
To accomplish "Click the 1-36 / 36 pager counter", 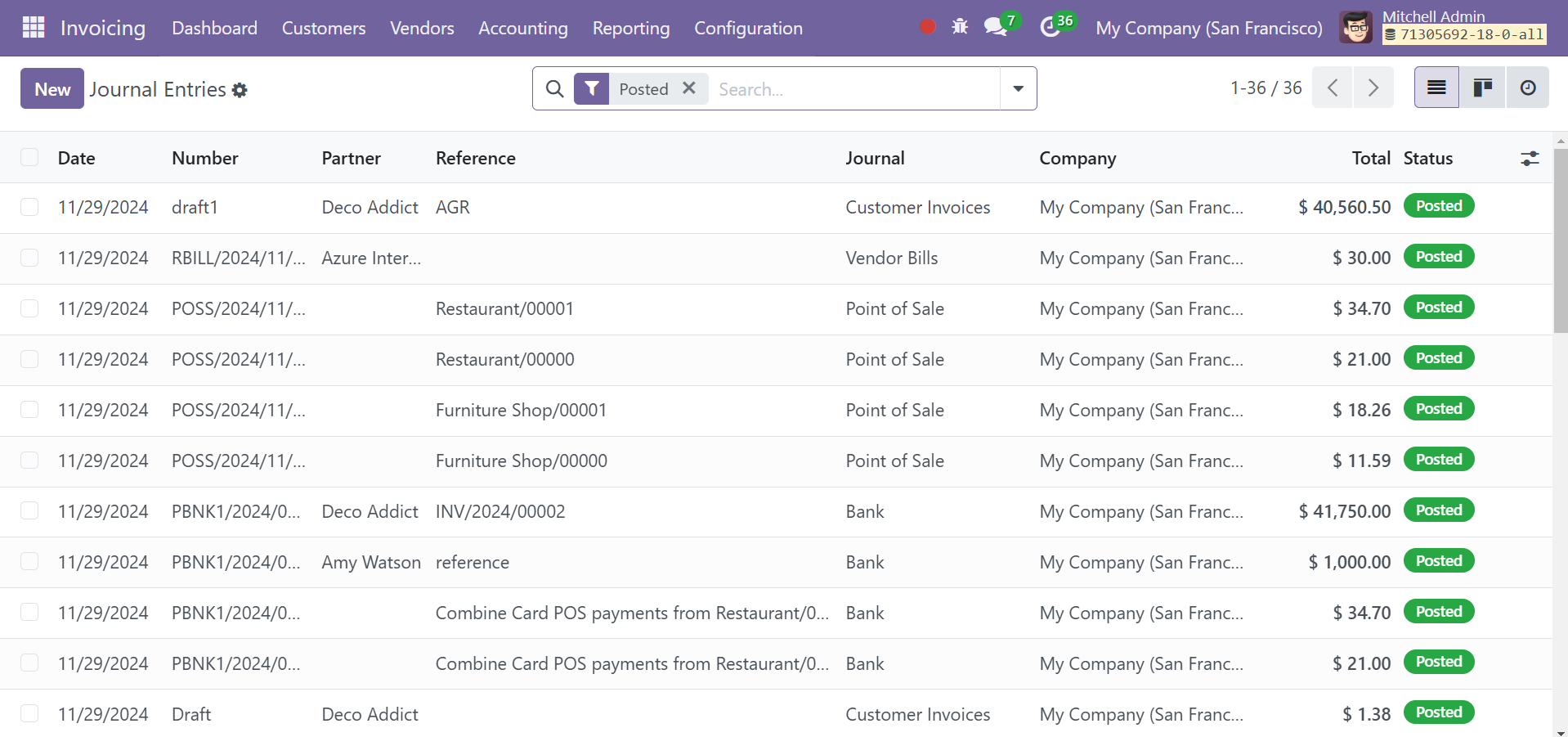I will pos(1266,88).
